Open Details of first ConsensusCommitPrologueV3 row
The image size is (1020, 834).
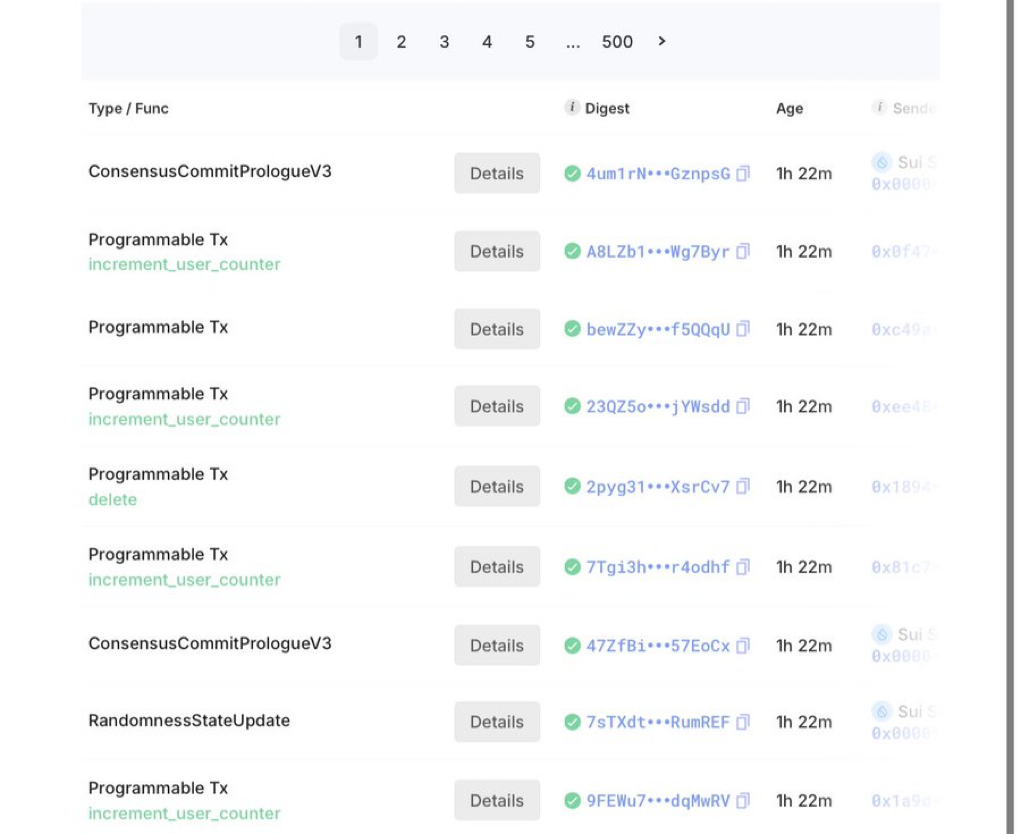tap(497, 174)
